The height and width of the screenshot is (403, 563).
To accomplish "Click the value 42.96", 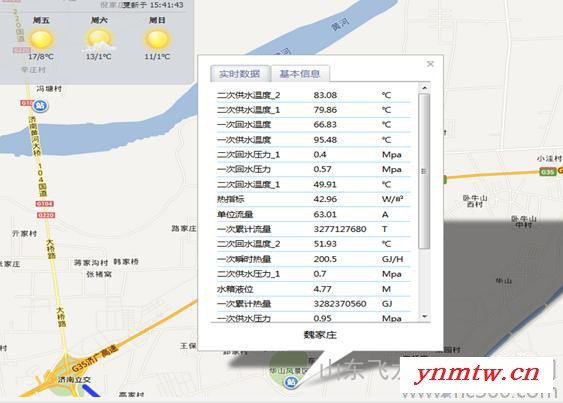I will tap(325, 199).
